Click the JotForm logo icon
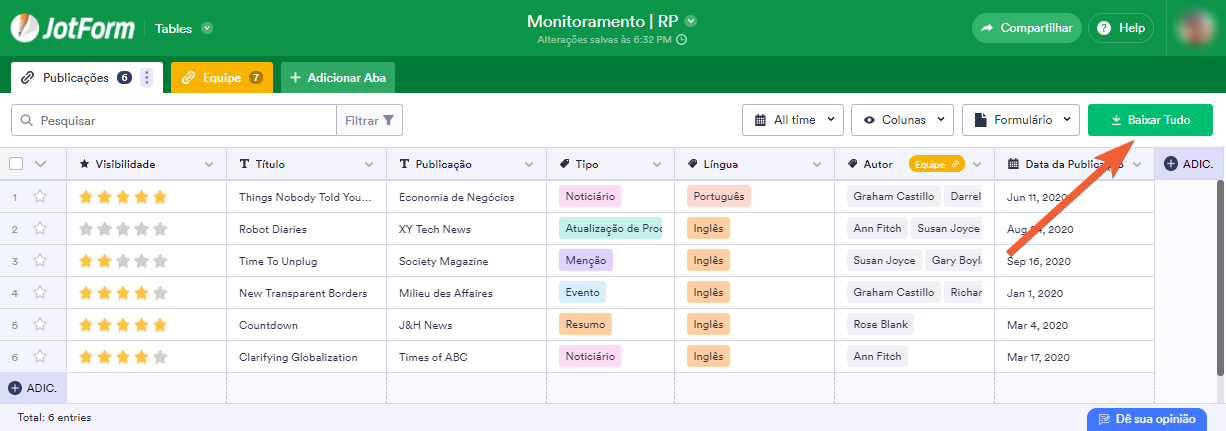The image size is (1226, 431). (25, 28)
